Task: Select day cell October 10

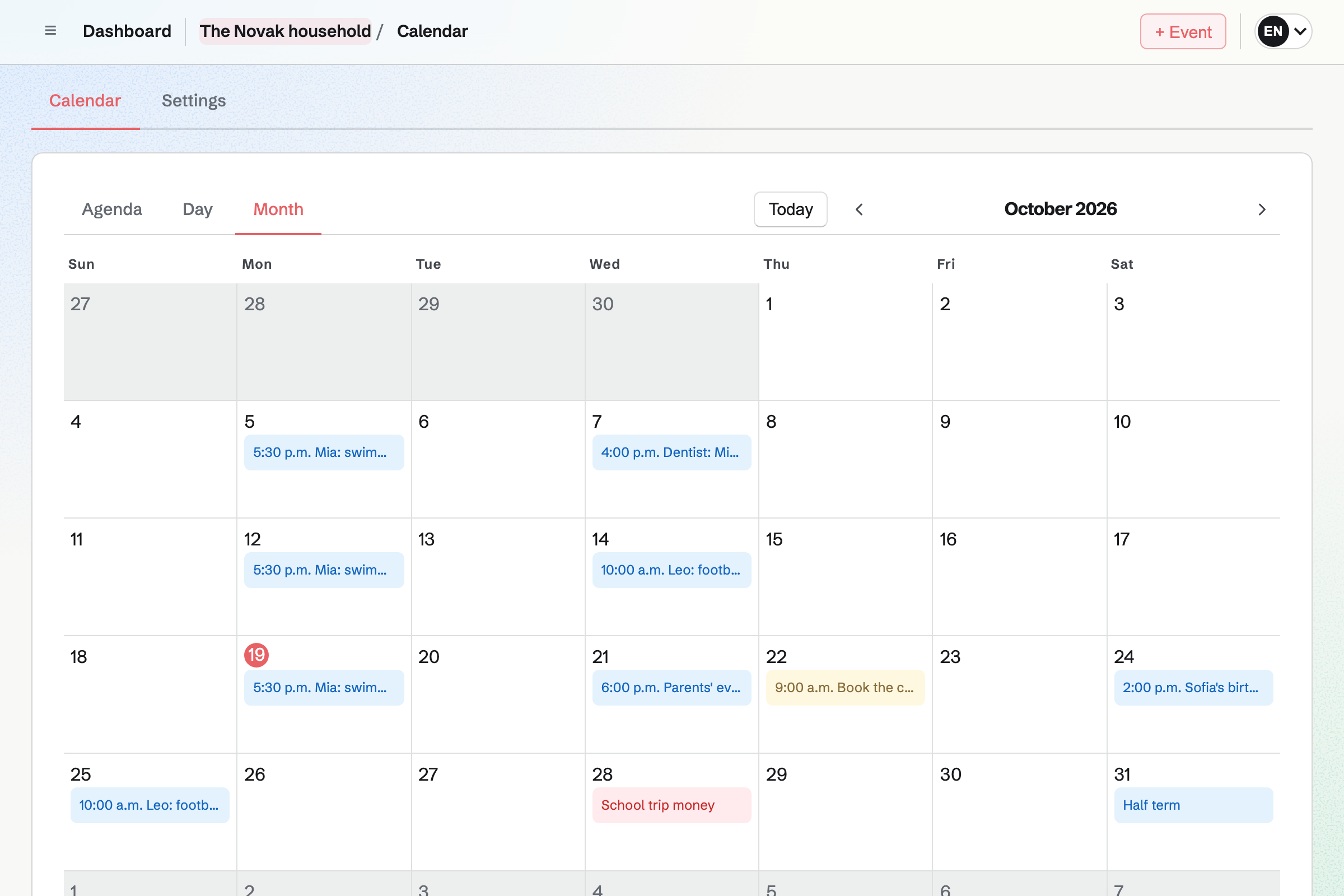Action: coord(1193,459)
